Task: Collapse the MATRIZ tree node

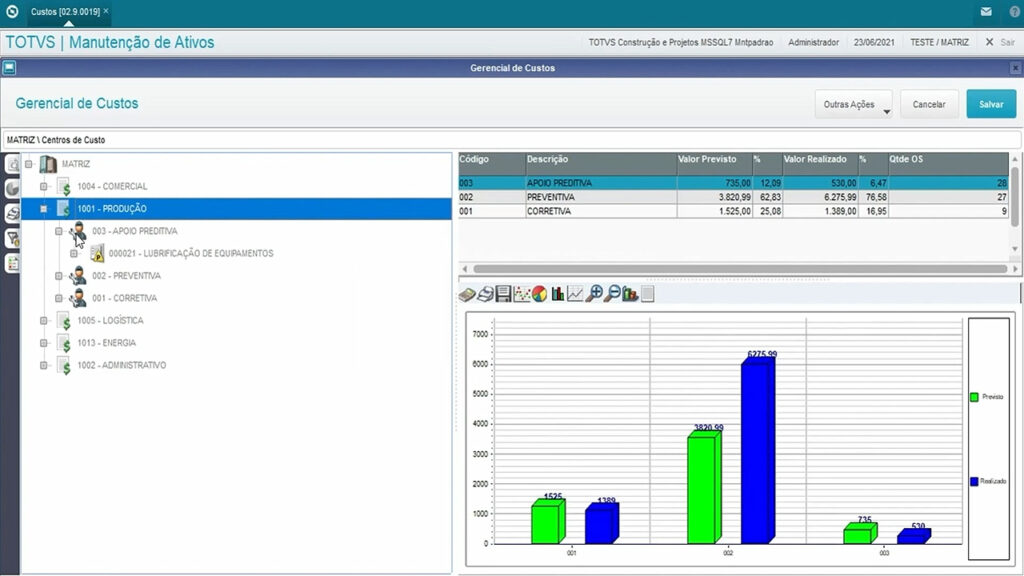Action: click(x=29, y=164)
